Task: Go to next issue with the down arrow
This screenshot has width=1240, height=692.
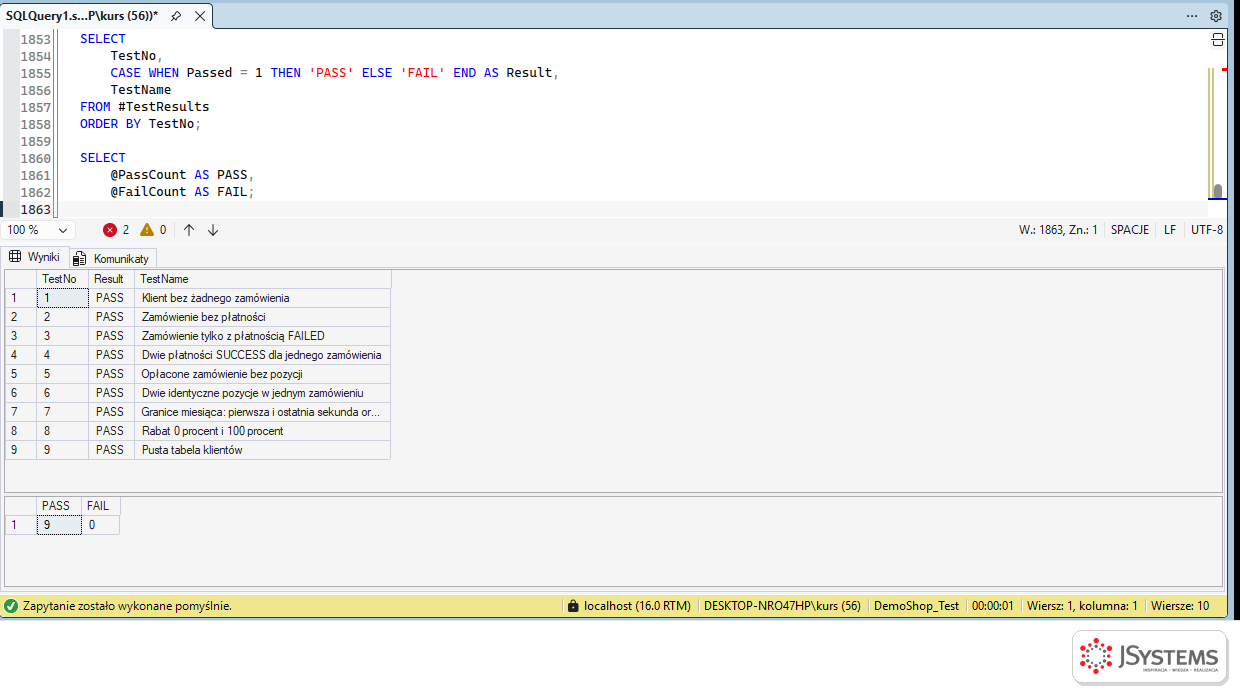Action: point(213,230)
